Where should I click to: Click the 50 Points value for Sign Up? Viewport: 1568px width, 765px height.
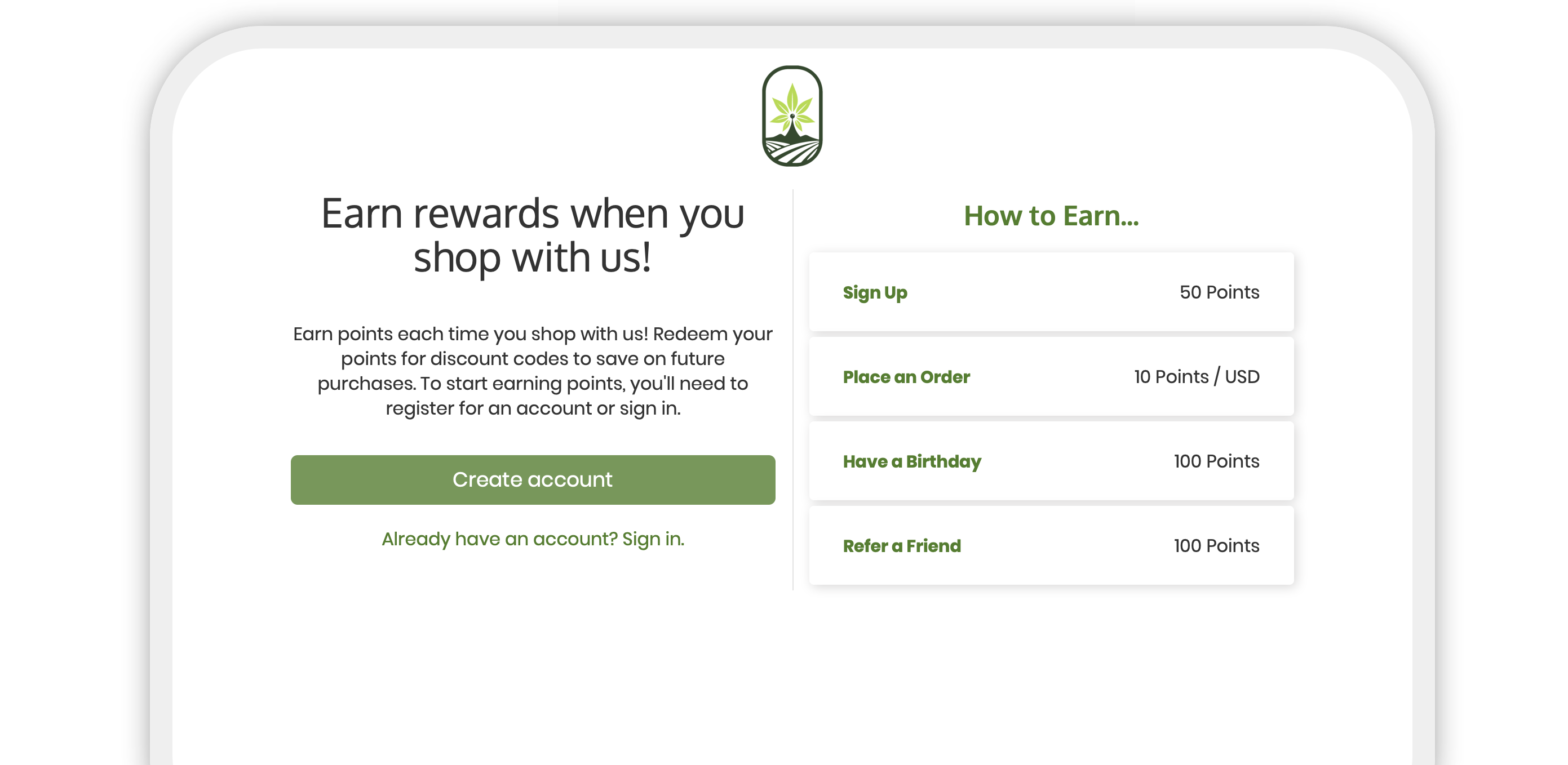point(1219,292)
